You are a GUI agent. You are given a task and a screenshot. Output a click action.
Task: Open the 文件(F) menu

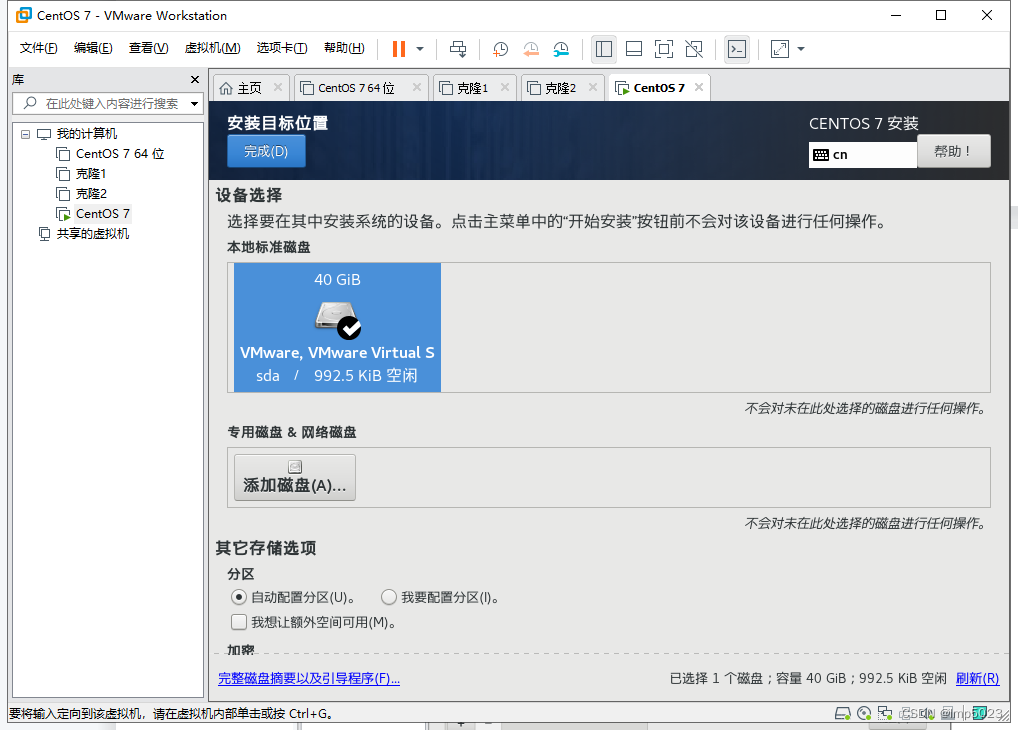point(38,48)
